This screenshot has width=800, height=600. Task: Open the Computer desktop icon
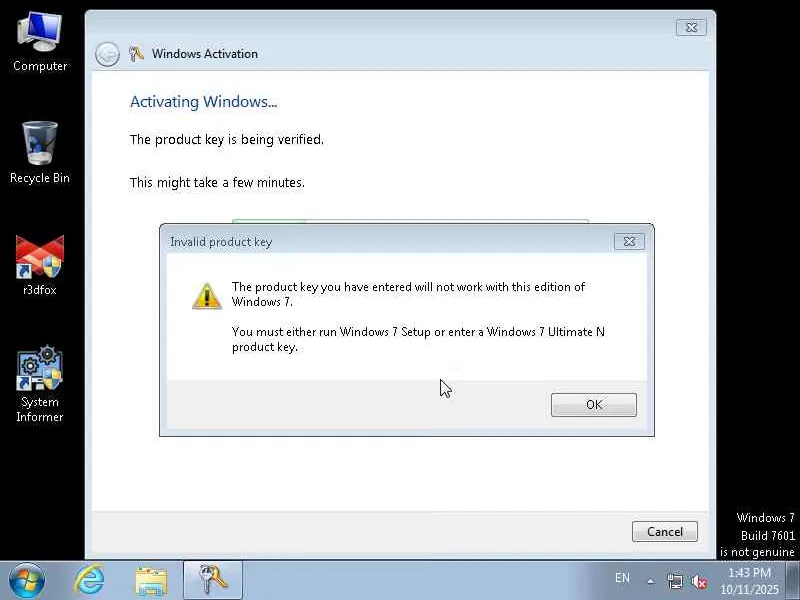click(40, 43)
